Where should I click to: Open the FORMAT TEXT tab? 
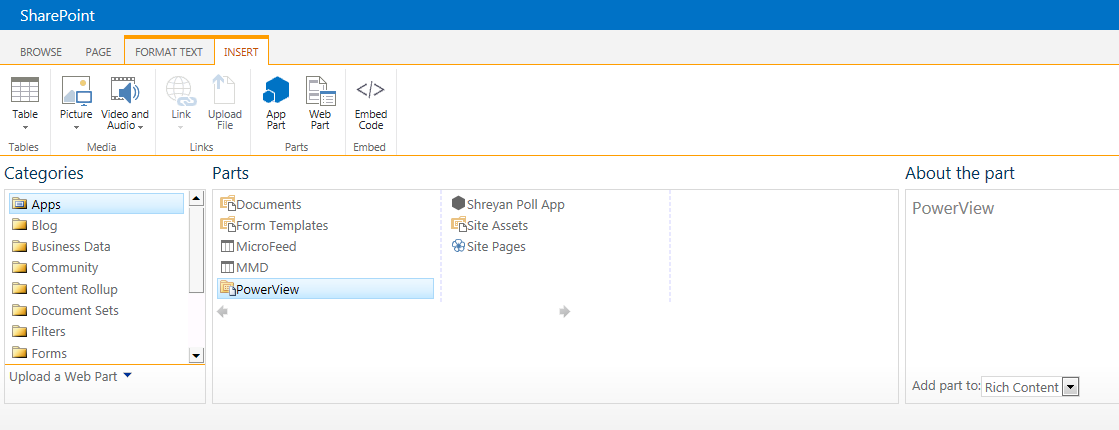169,52
